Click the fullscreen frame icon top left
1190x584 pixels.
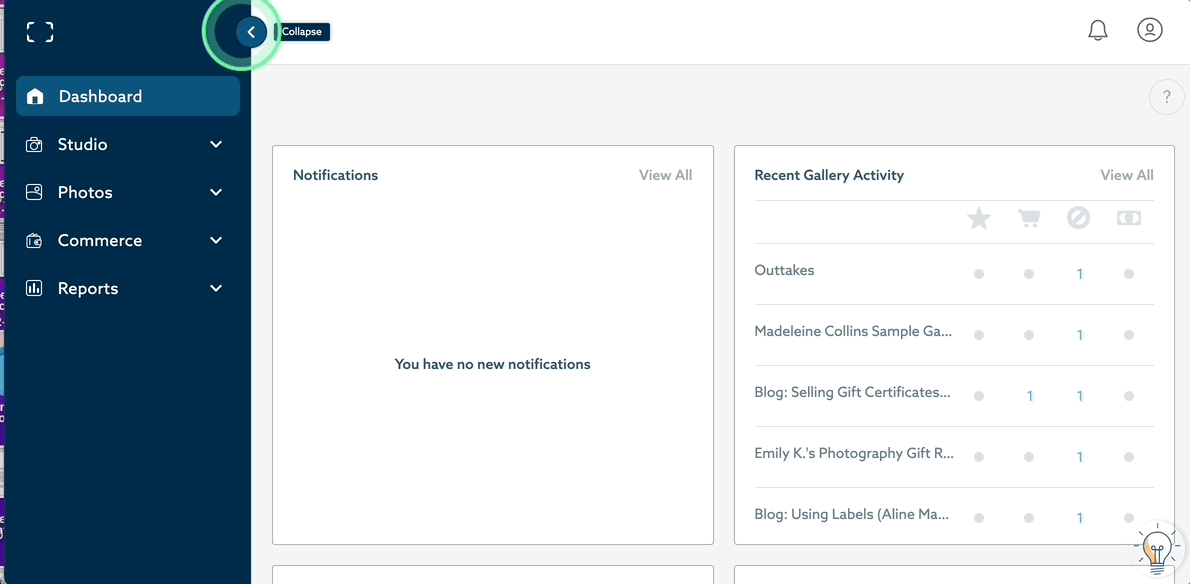pos(39,31)
